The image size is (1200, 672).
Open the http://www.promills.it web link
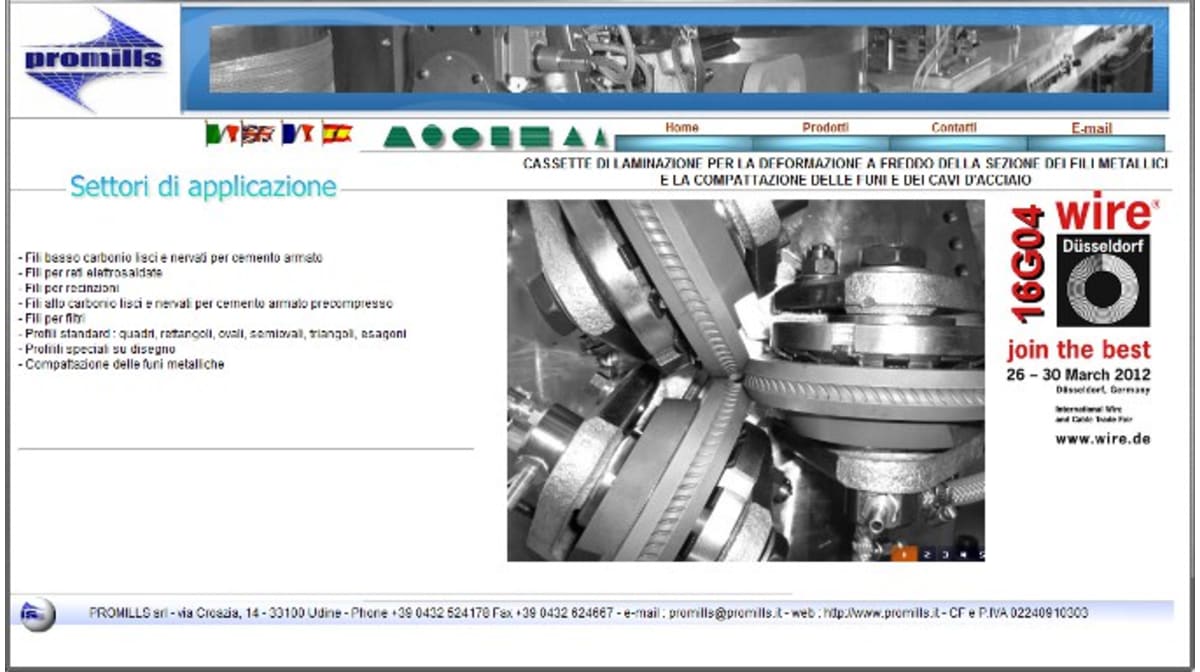pos(883,613)
